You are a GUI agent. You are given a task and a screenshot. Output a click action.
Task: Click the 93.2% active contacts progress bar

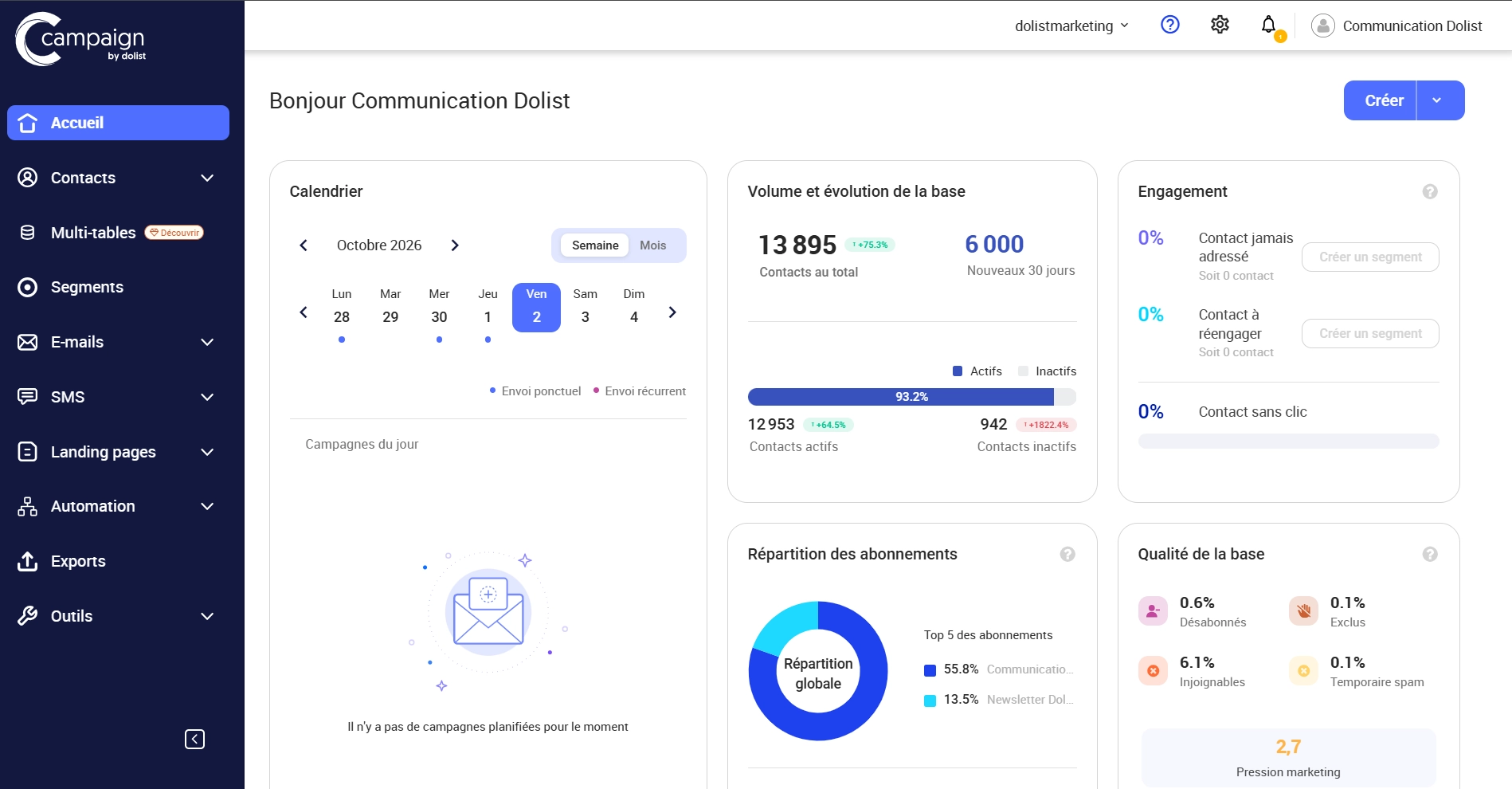[x=912, y=397]
